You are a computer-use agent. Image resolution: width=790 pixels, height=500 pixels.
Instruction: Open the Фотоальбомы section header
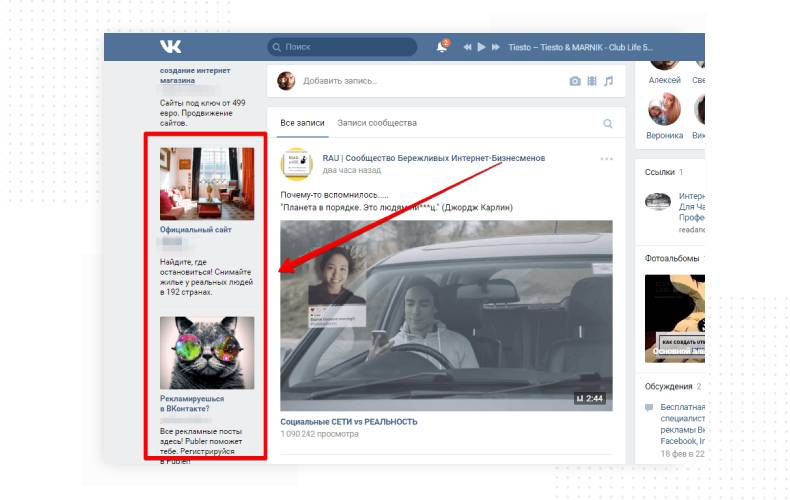click(672, 258)
